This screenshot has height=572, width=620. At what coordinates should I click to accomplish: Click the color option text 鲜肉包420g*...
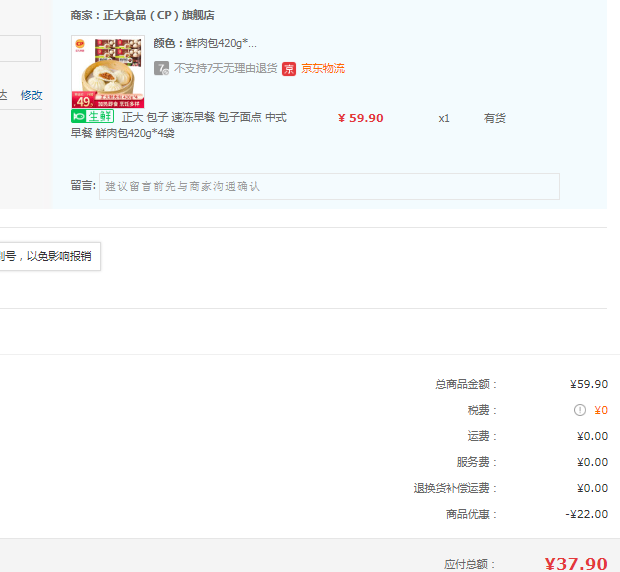point(221,43)
